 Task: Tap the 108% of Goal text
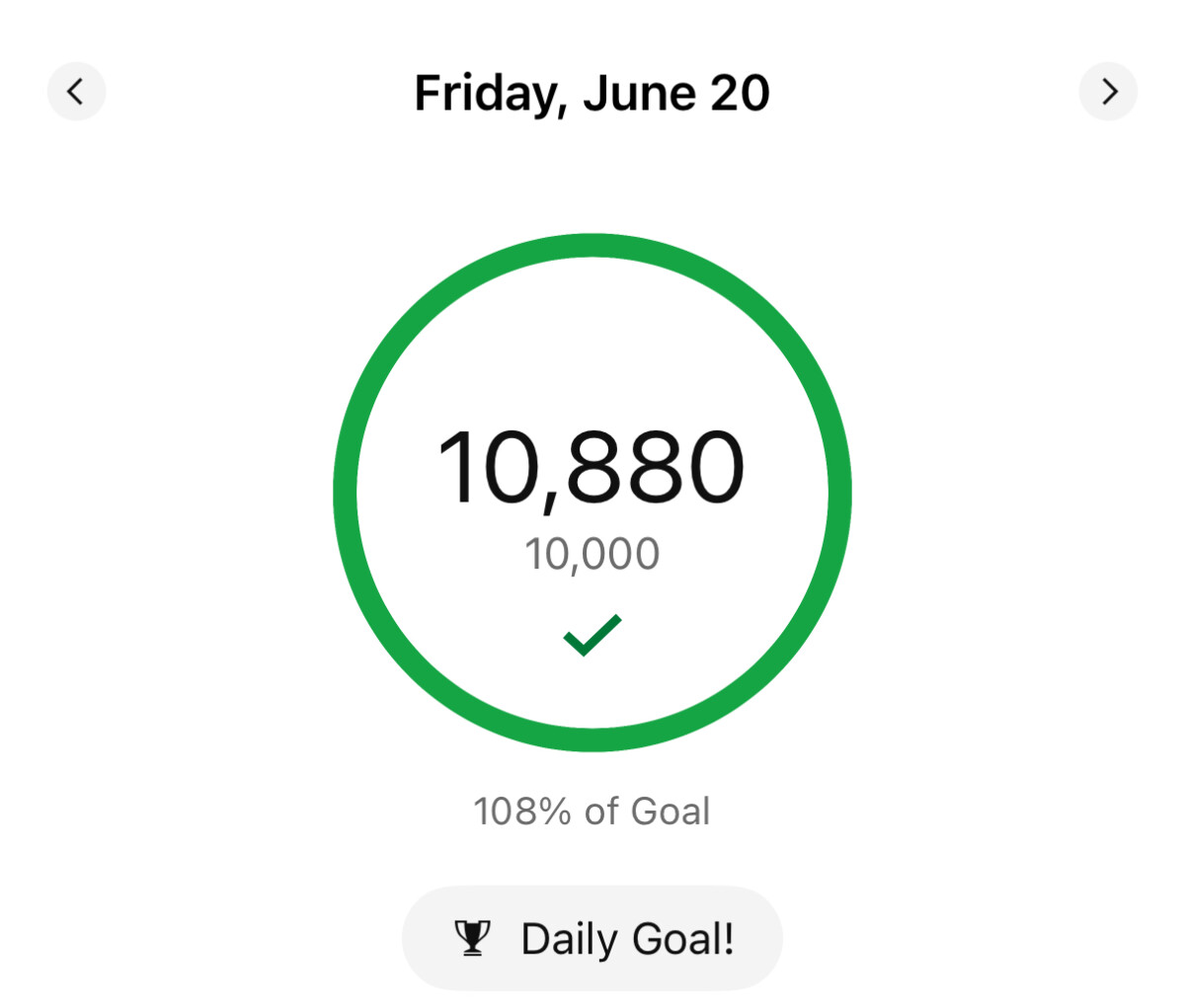click(592, 812)
